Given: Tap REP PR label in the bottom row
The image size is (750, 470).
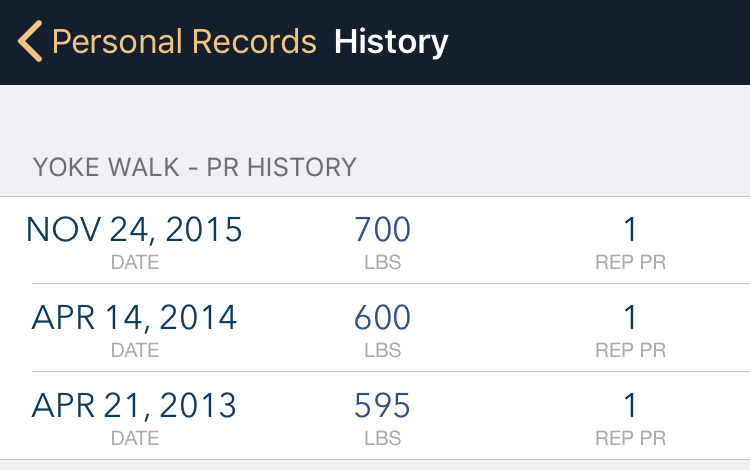Looking at the screenshot, I should (x=630, y=438).
